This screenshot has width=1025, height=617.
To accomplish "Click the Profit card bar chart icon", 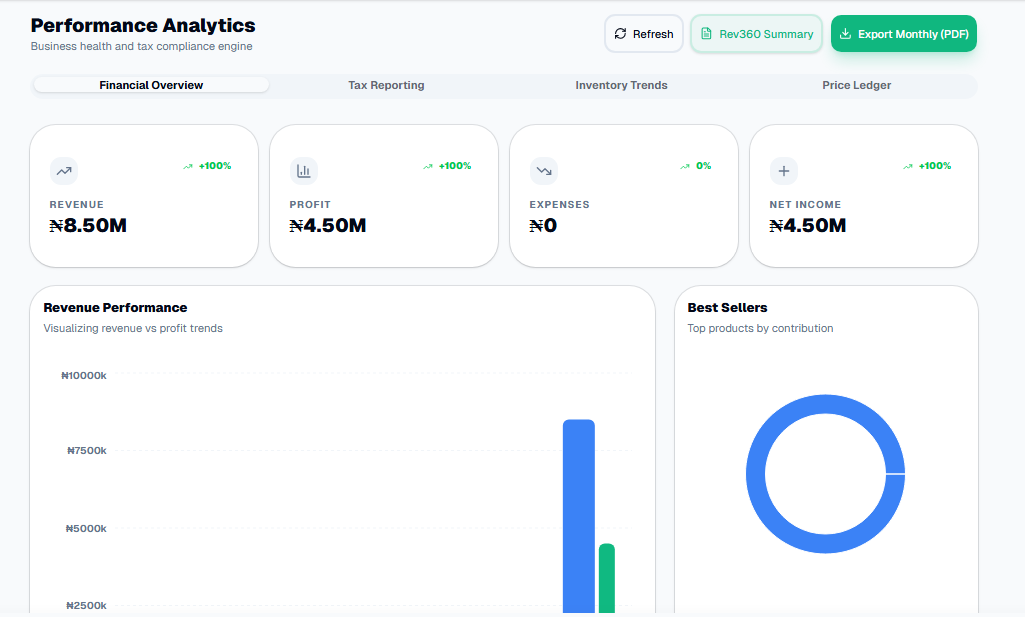I will [304, 171].
